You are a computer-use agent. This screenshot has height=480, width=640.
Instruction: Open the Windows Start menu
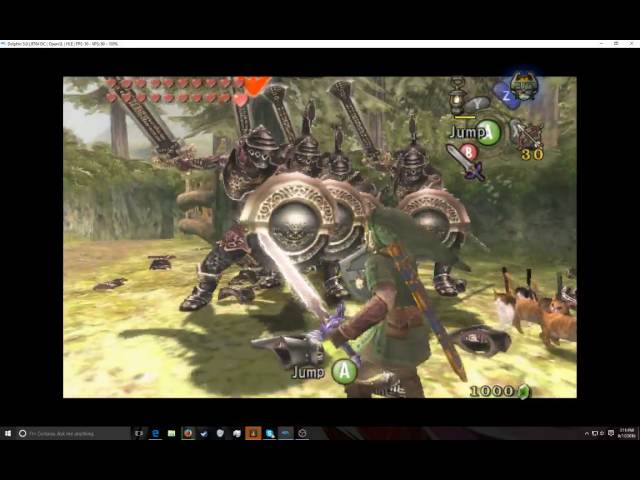pyautogui.click(x=8, y=433)
